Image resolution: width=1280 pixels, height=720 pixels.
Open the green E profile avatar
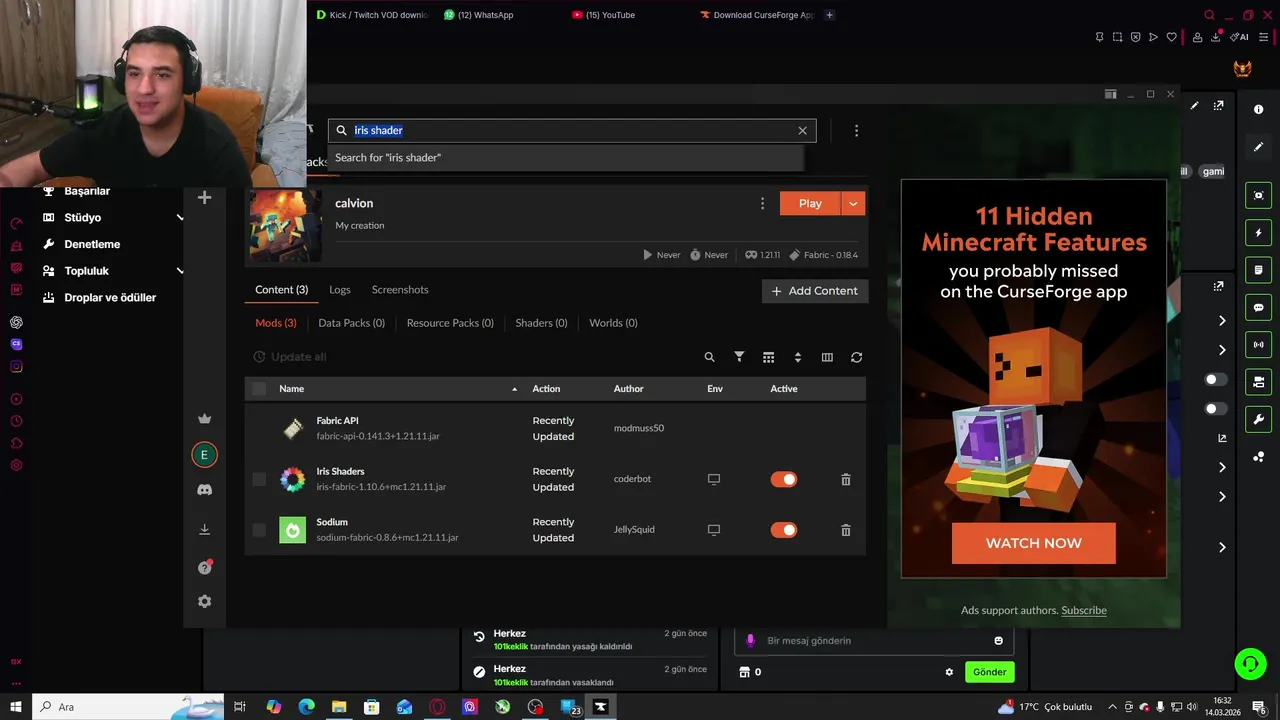point(204,455)
